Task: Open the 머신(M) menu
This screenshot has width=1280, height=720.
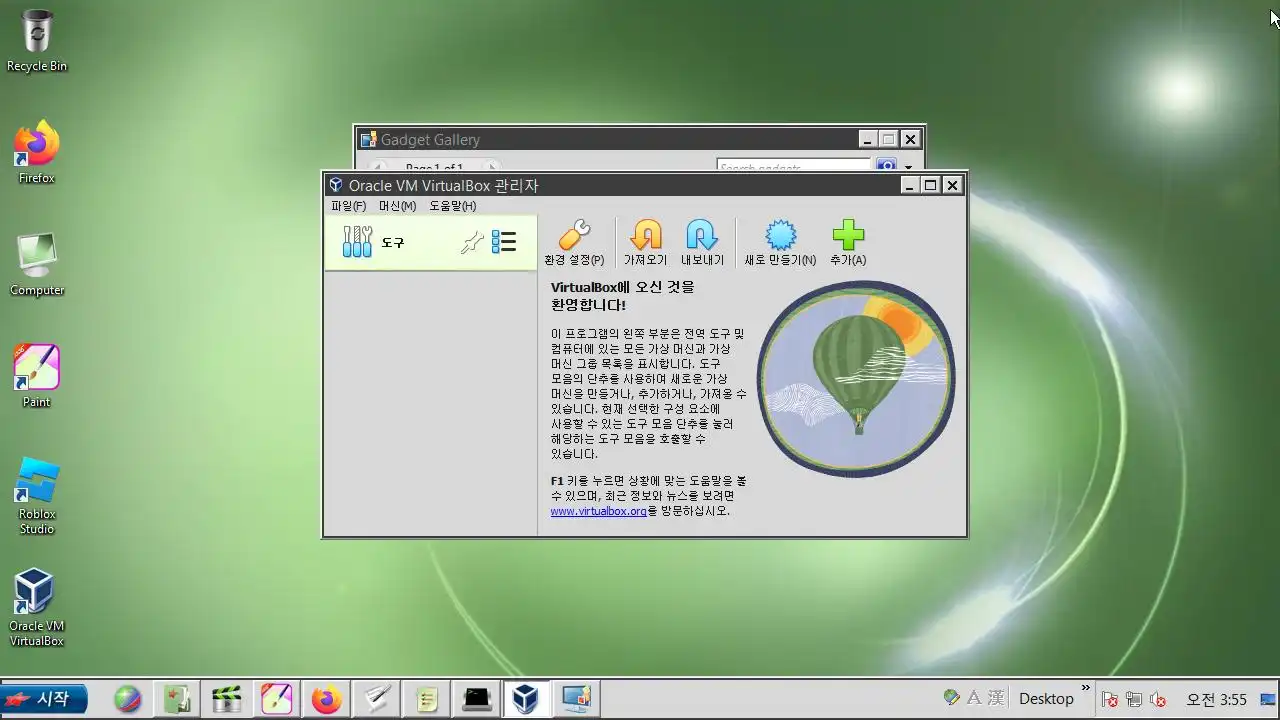Action: click(397, 206)
